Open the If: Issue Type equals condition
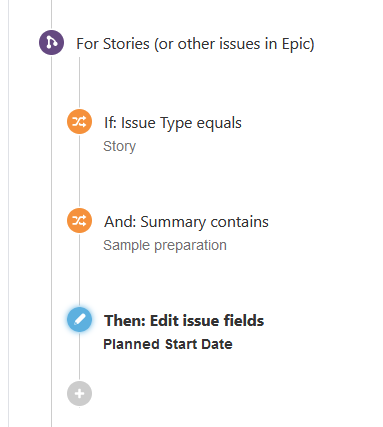383x427 pixels. 173,123
